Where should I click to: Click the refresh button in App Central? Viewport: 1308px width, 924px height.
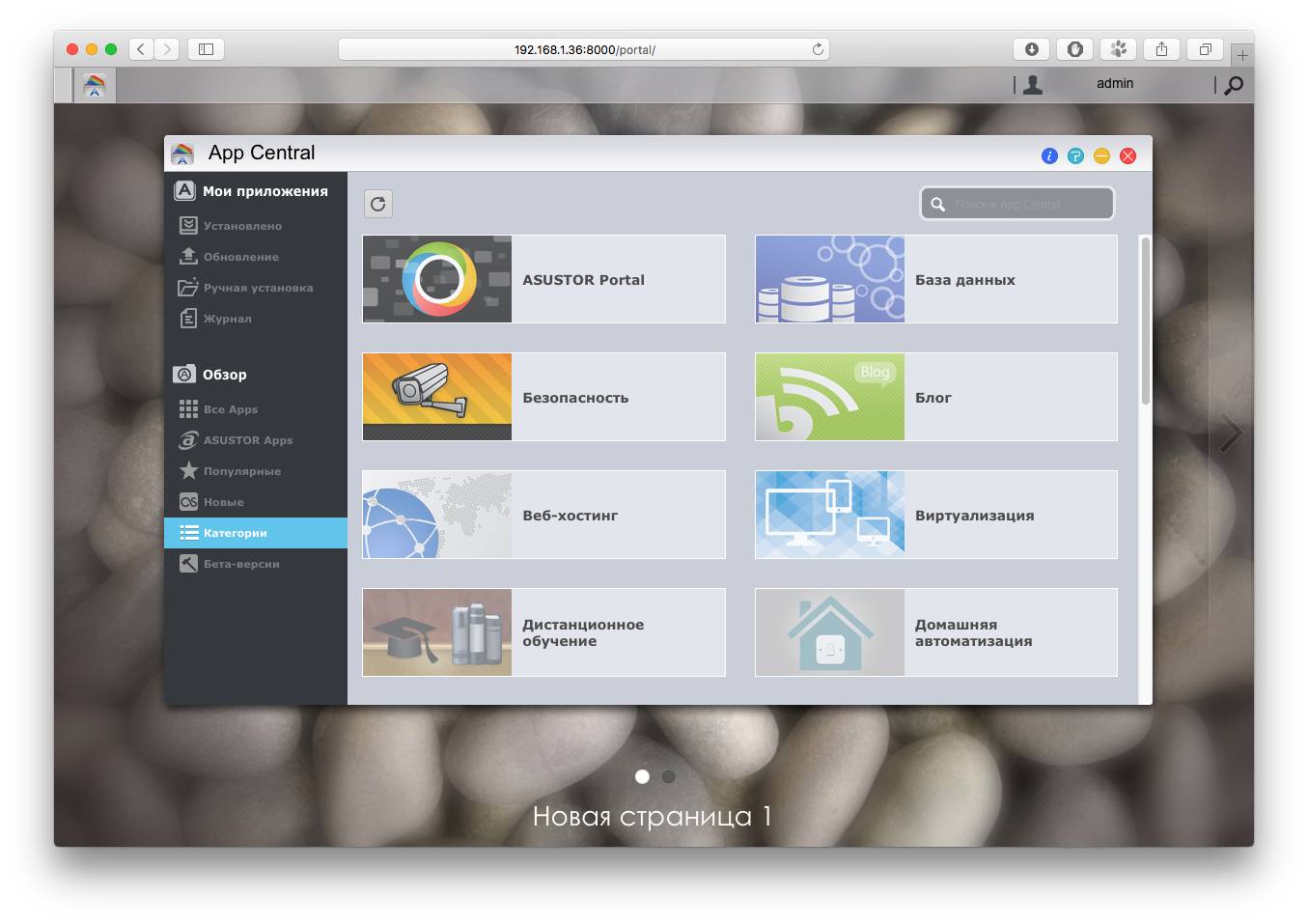point(377,204)
